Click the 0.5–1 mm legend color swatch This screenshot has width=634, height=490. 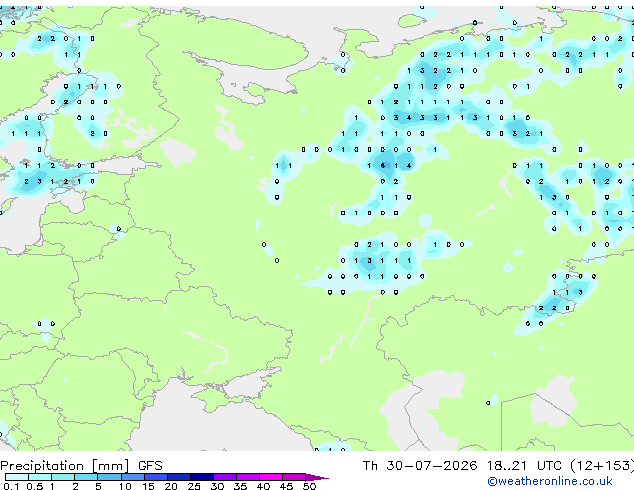pyautogui.click(x=40, y=477)
